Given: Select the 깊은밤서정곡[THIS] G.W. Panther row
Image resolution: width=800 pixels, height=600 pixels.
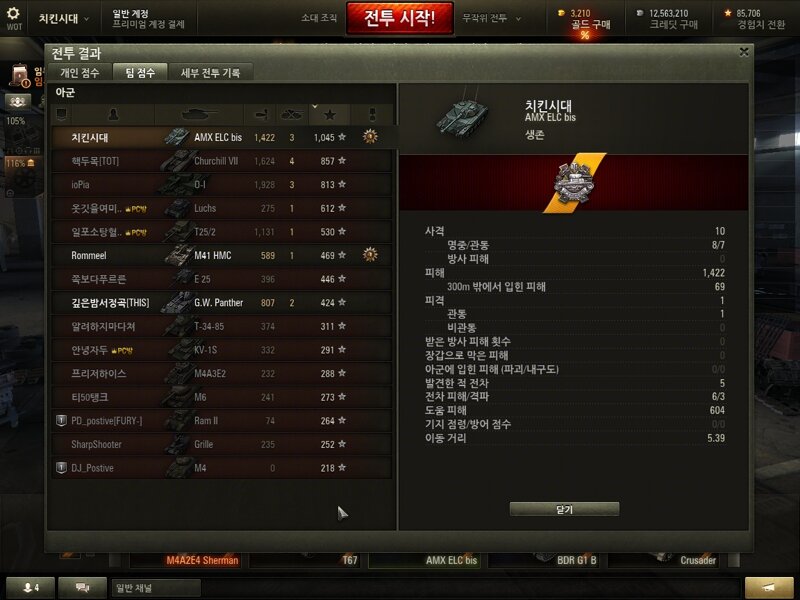Looking at the screenshot, I should point(222,303).
